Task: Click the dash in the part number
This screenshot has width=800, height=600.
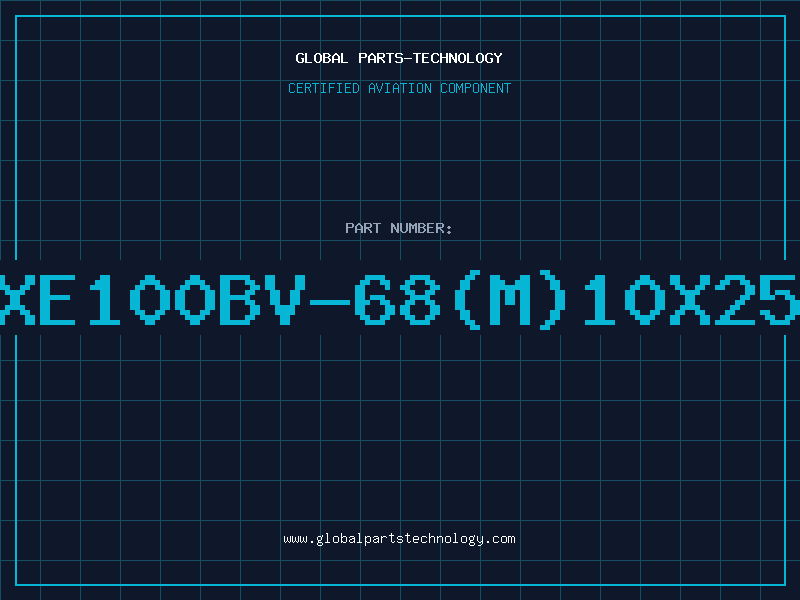Action: click(330, 301)
